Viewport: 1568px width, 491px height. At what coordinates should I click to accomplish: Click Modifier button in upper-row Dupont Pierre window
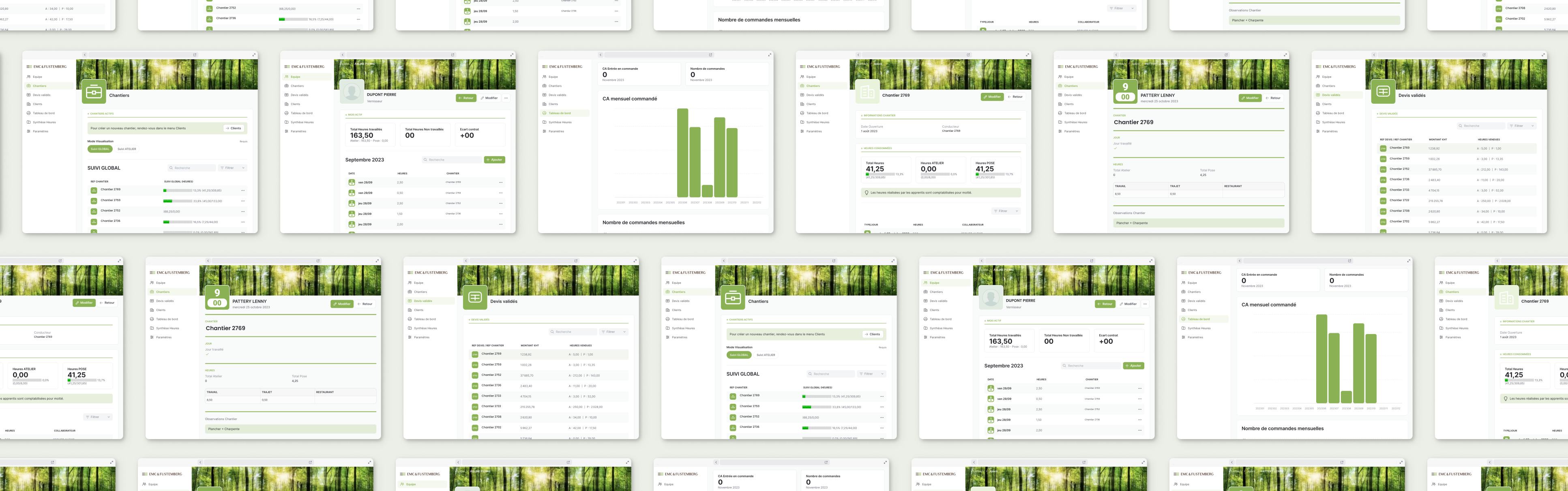489,98
